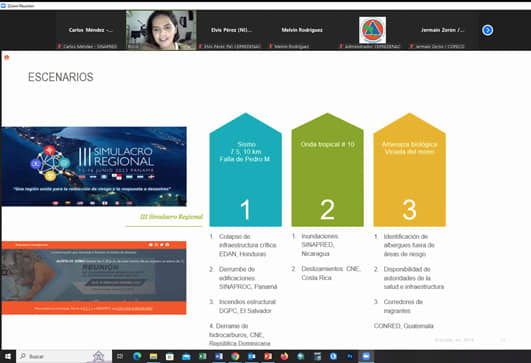This screenshot has height=363, width=531.
Task: Select Jermain Zorón participant tile
Action: pos(443,30)
